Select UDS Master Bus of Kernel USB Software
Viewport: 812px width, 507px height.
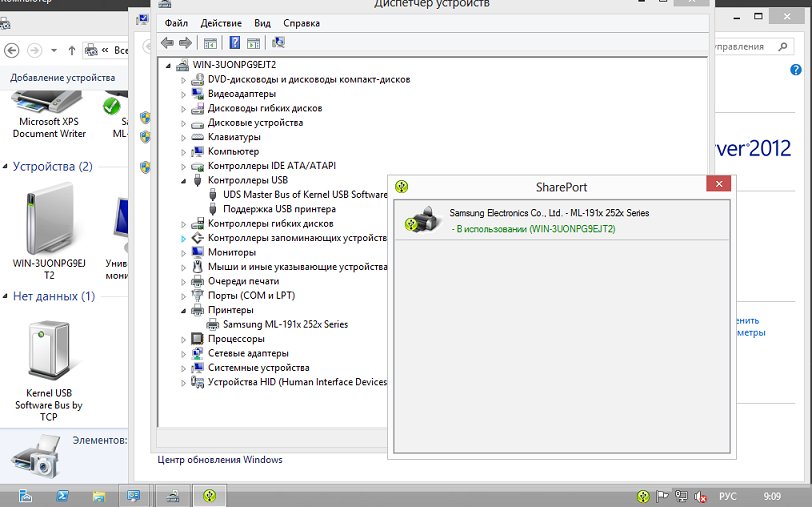click(305, 195)
